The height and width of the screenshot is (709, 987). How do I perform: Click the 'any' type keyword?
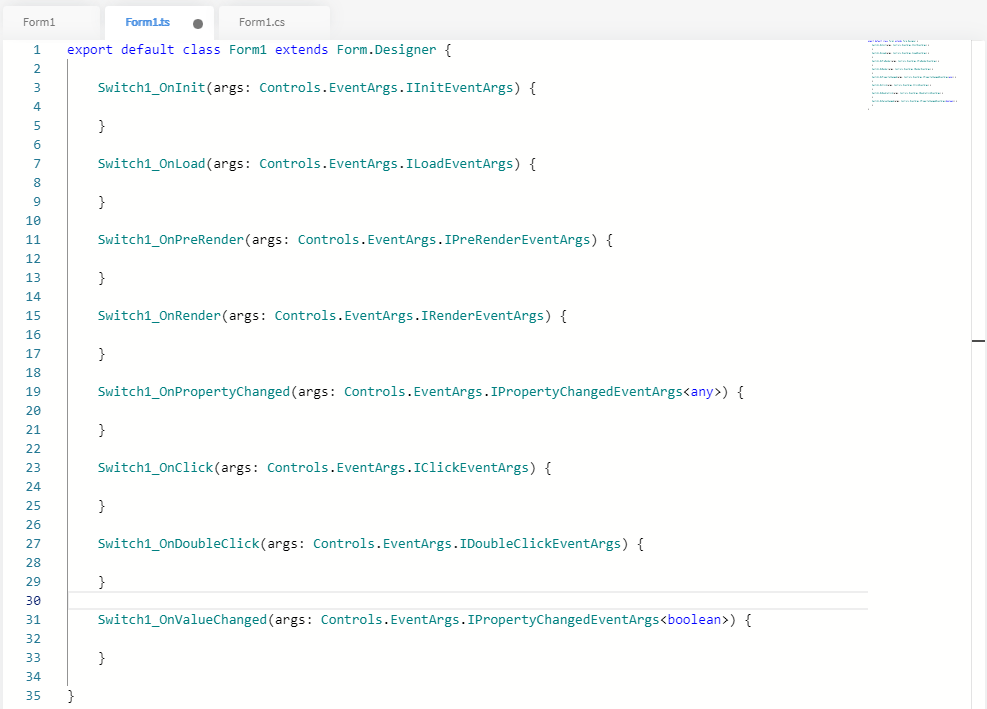(702, 392)
